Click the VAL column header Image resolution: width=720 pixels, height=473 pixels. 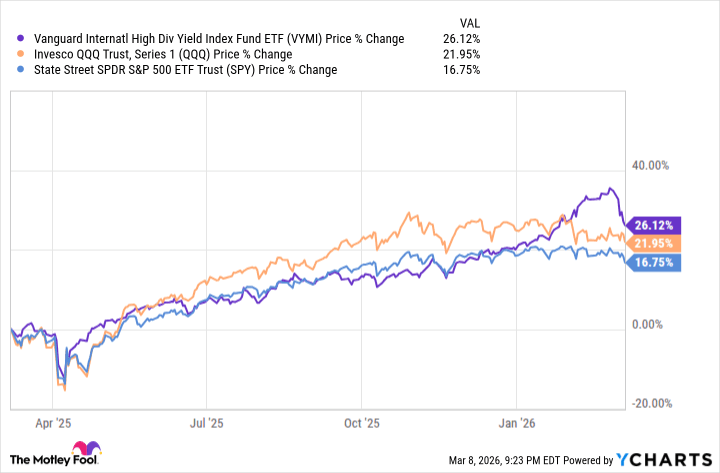467,20
